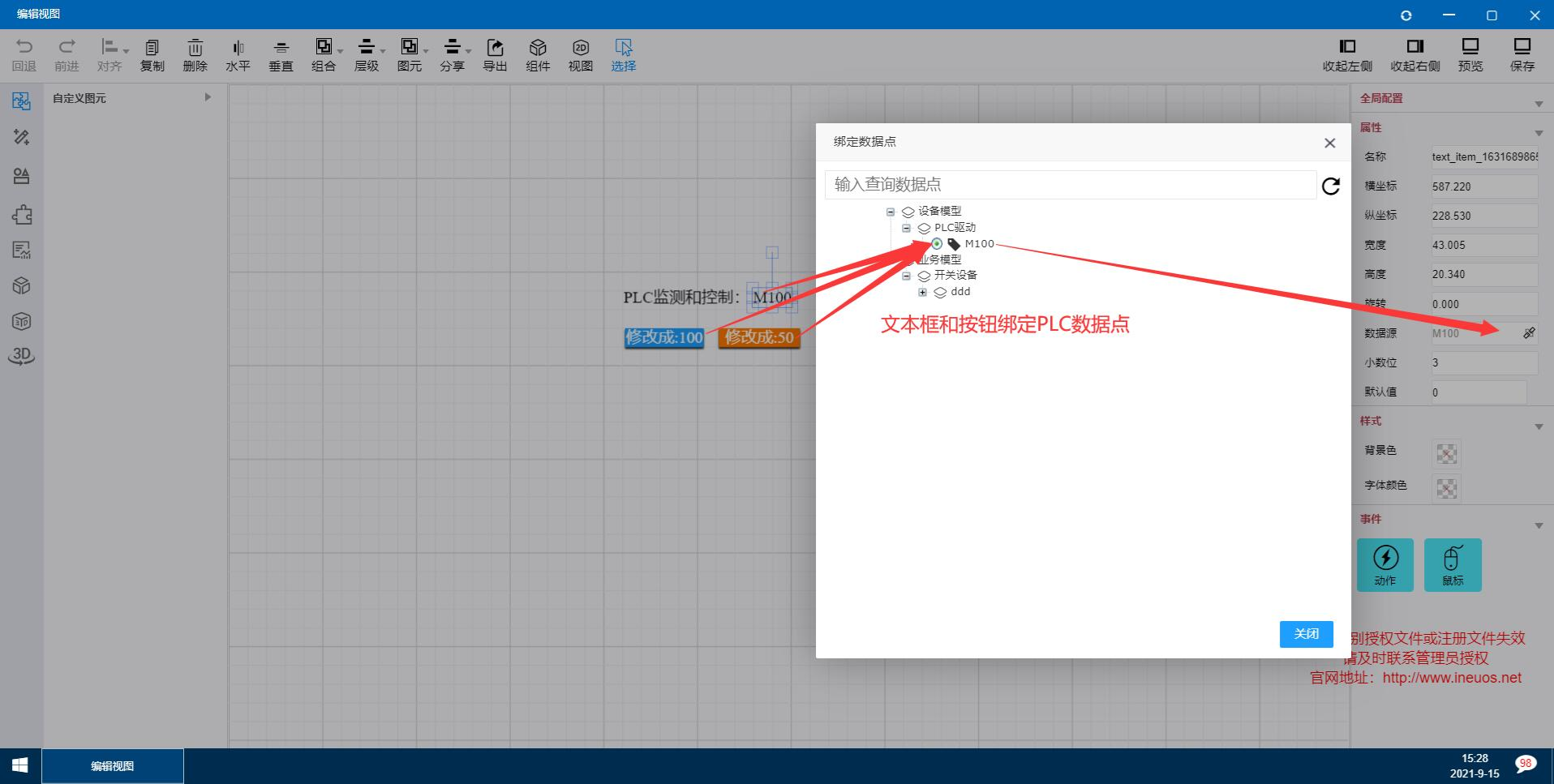Expand the ddd tree node
This screenshot has height=784, width=1554.
click(922, 292)
